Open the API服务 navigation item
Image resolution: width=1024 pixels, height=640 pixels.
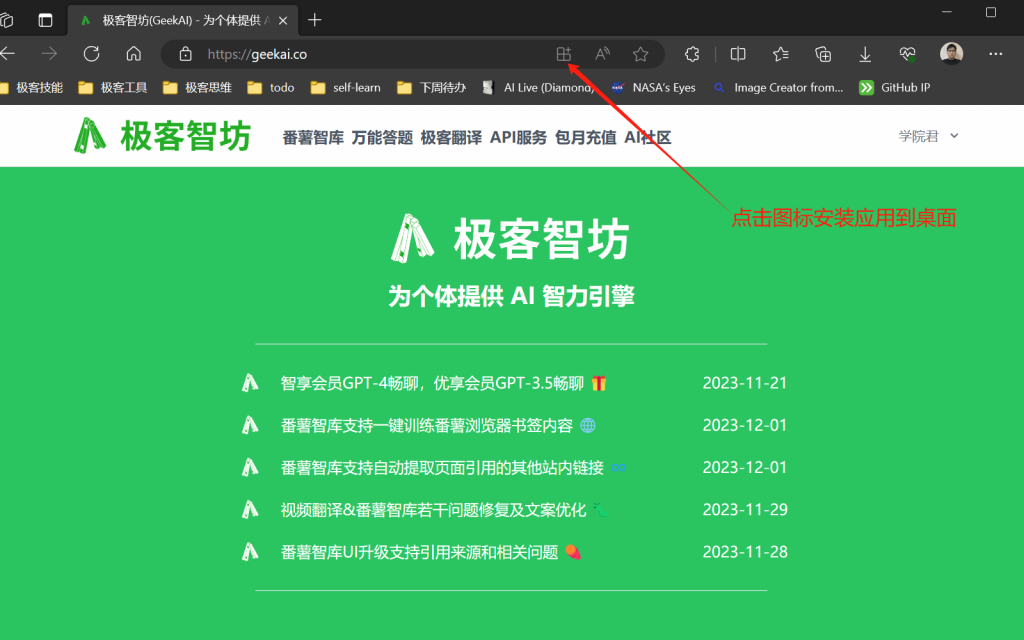coord(519,138)
